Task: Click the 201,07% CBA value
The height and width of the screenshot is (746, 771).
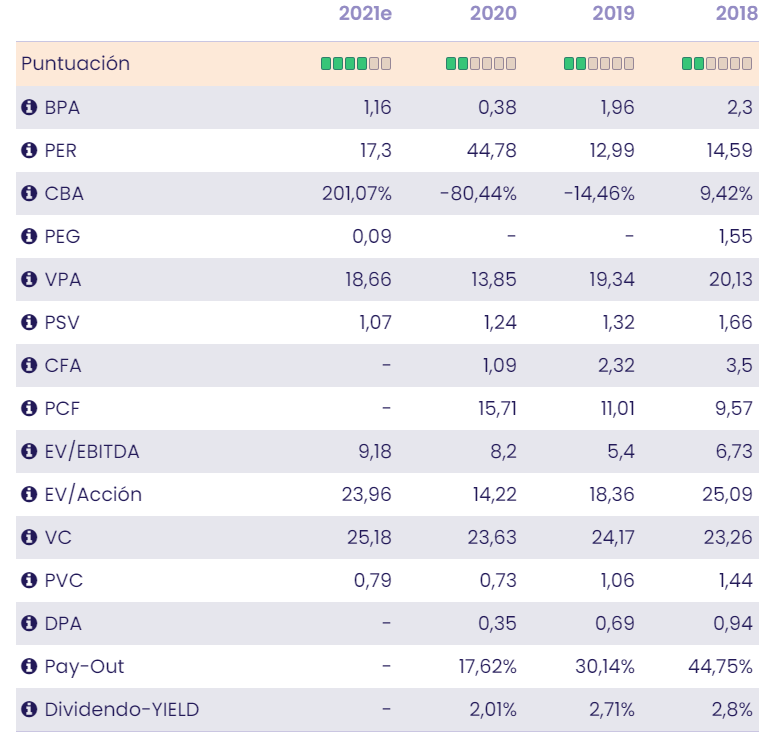Action: [x=356, y=194]
